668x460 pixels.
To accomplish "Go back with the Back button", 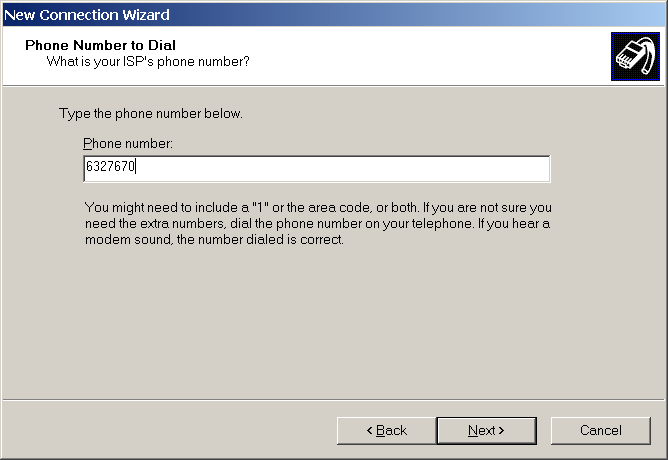I will pos(385,430).
